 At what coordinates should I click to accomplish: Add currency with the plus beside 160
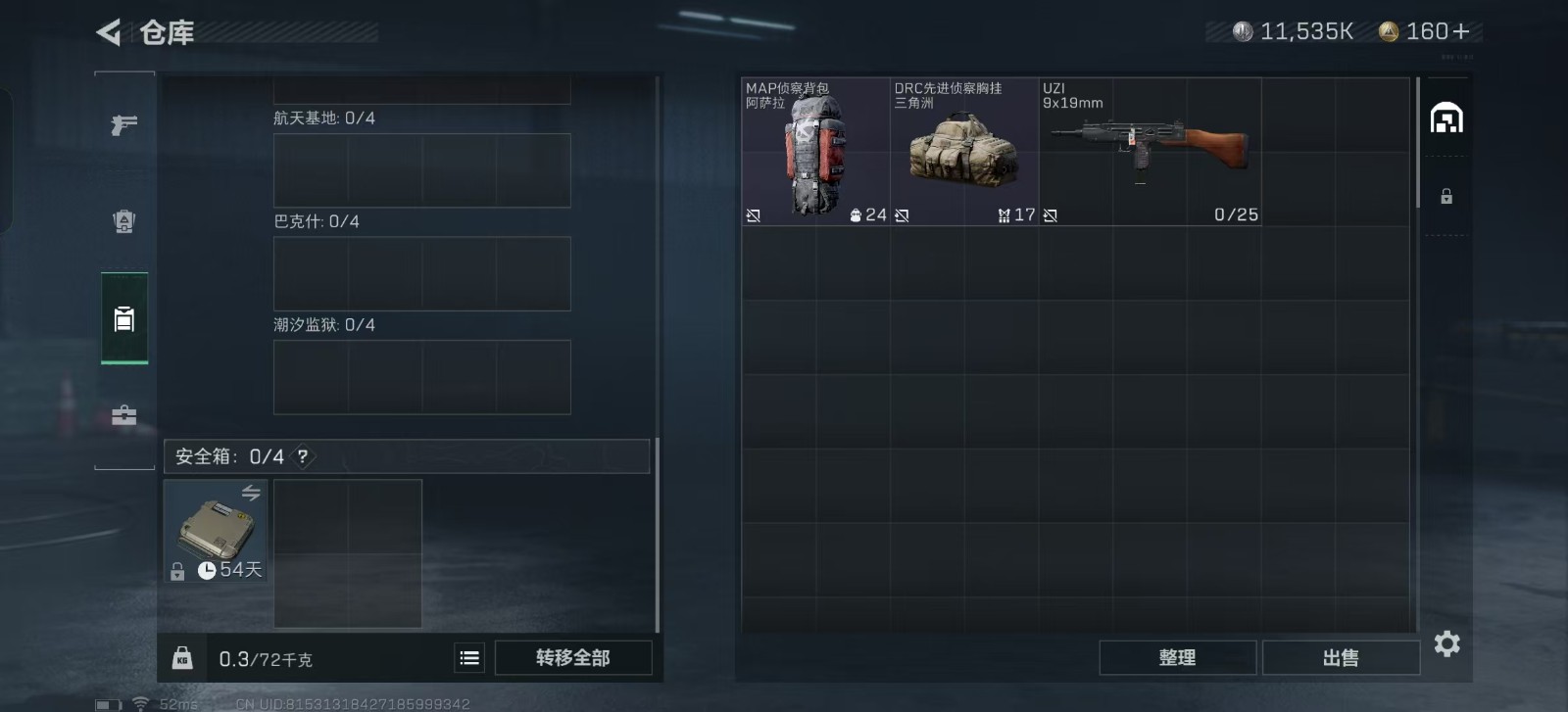pos(1461,31)
